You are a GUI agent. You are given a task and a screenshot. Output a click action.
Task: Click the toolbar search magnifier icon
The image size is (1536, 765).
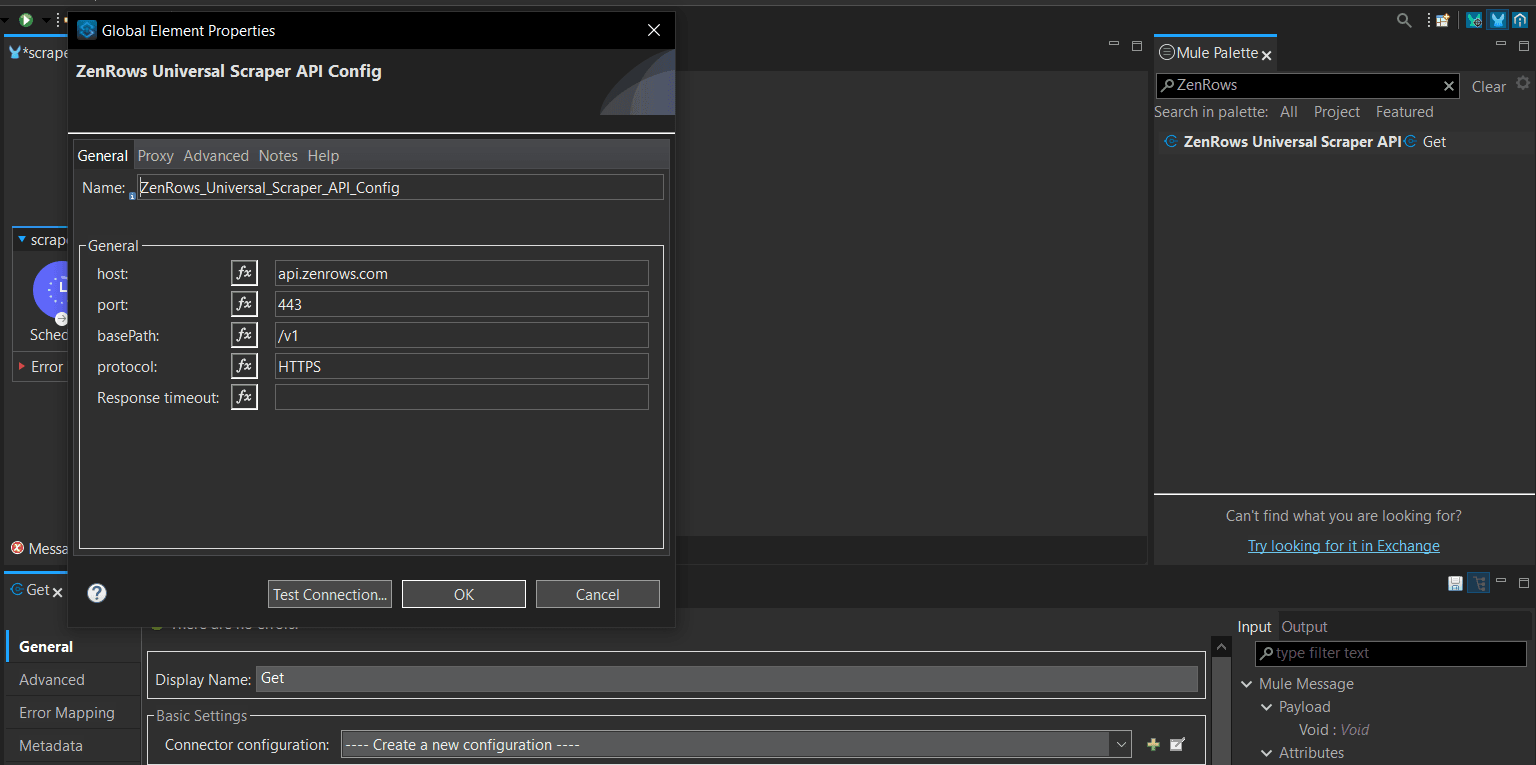point(1404,20)
